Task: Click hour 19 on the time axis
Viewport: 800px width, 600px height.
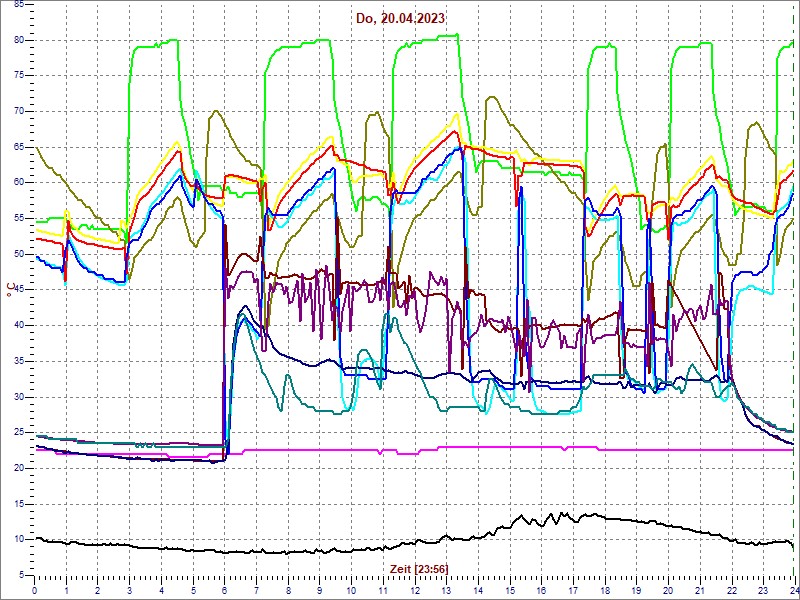Action: click(636, 590)
